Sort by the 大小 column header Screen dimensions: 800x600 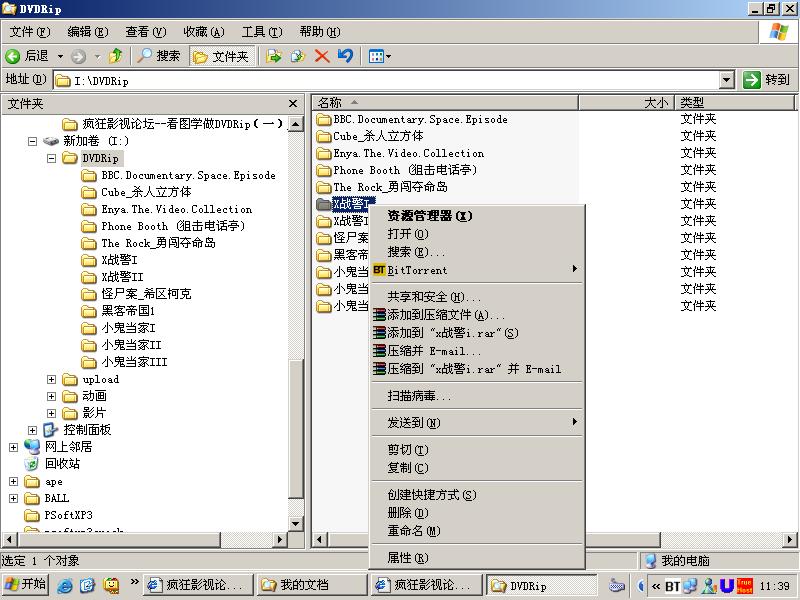point(627,103)
